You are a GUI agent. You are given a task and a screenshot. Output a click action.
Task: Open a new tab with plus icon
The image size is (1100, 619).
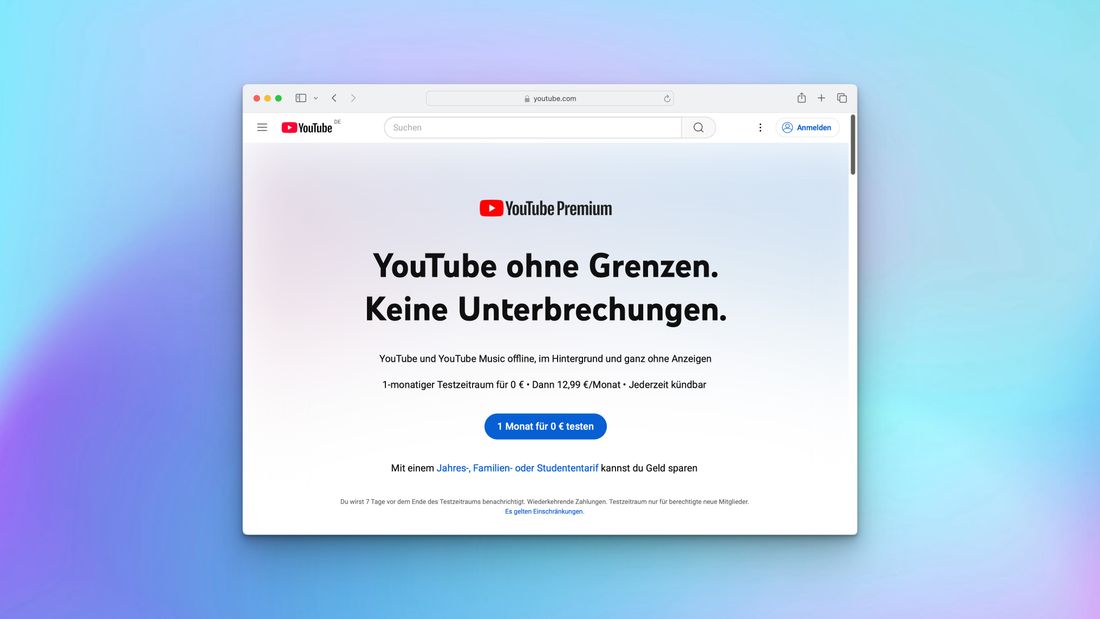click(821, 98)
